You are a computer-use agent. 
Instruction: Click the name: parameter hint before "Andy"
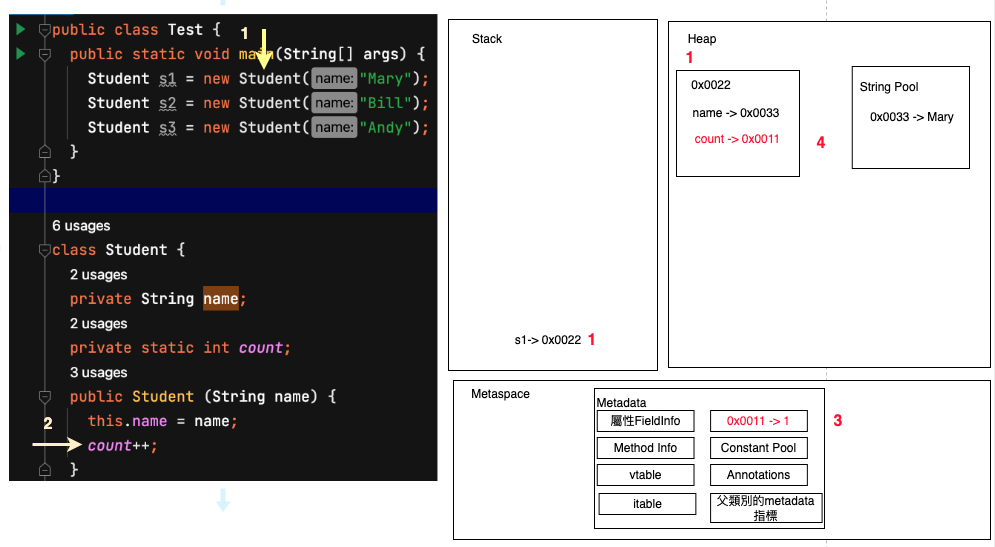(x=334, y=128)
